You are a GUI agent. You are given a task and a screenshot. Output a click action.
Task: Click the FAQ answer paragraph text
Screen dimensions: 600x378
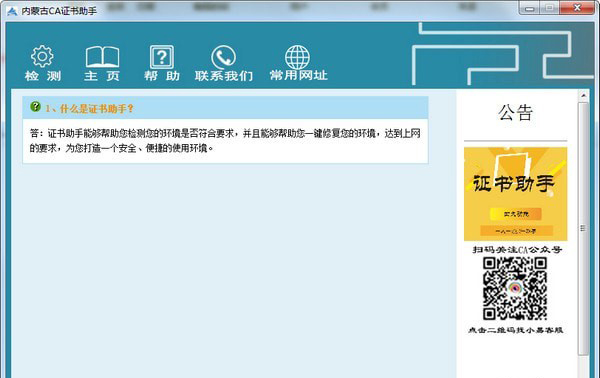tap(225, 140)
